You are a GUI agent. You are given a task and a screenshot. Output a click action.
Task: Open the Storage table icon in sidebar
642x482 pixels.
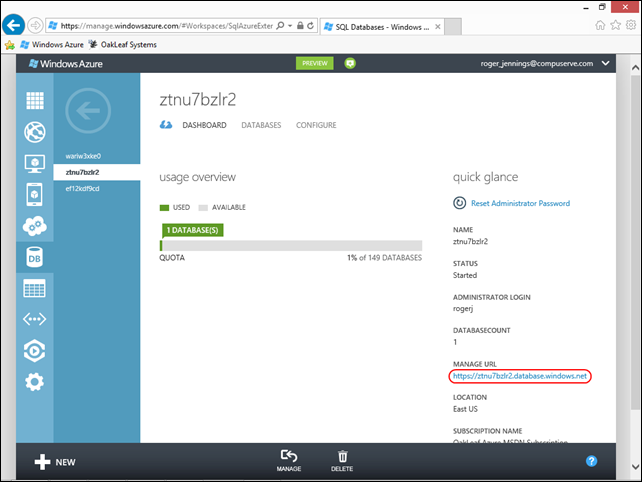point(35,288)
